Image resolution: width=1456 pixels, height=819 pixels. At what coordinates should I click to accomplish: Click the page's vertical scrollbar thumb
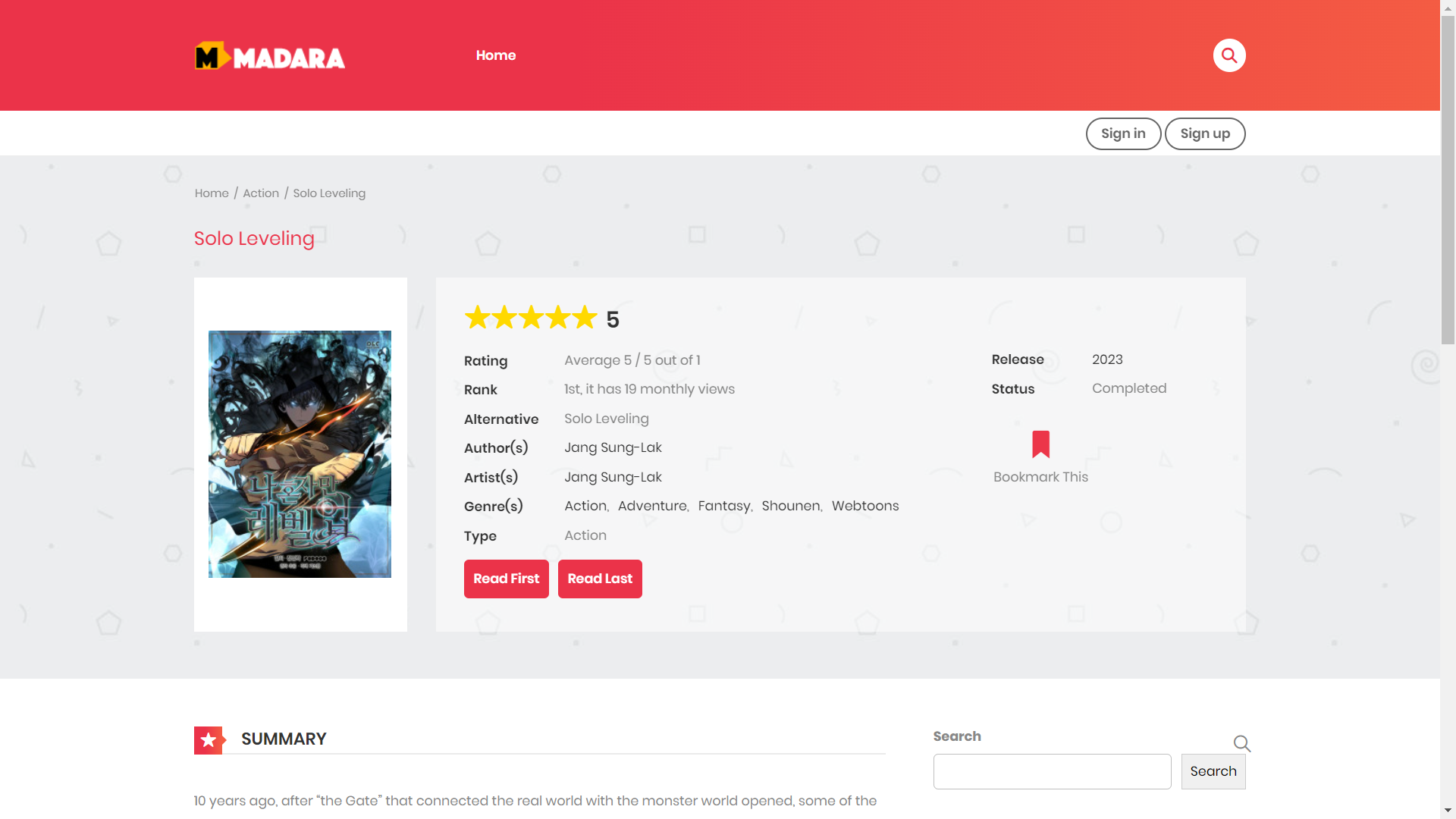1447,180
